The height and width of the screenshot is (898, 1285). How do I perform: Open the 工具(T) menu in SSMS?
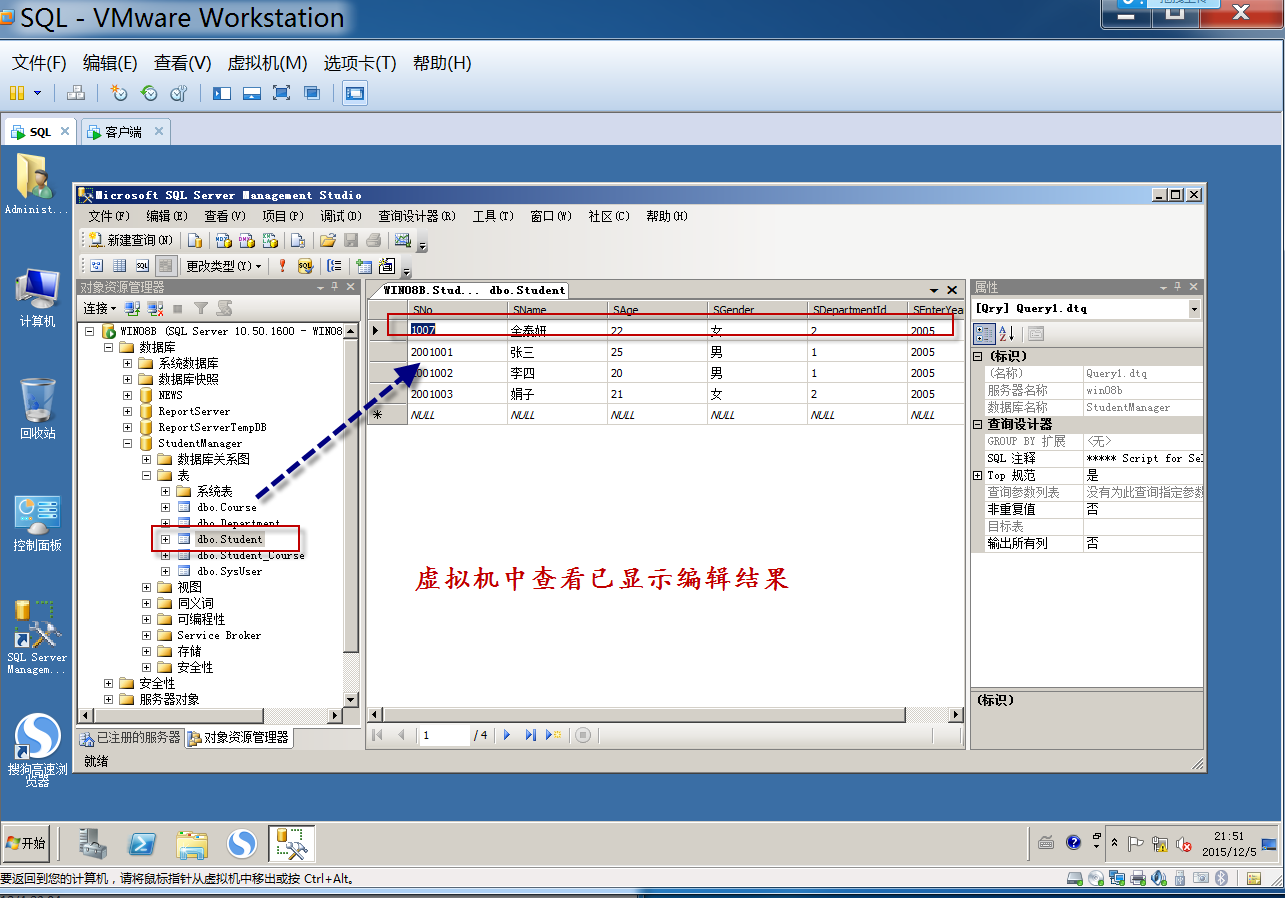tap(493, 216)
